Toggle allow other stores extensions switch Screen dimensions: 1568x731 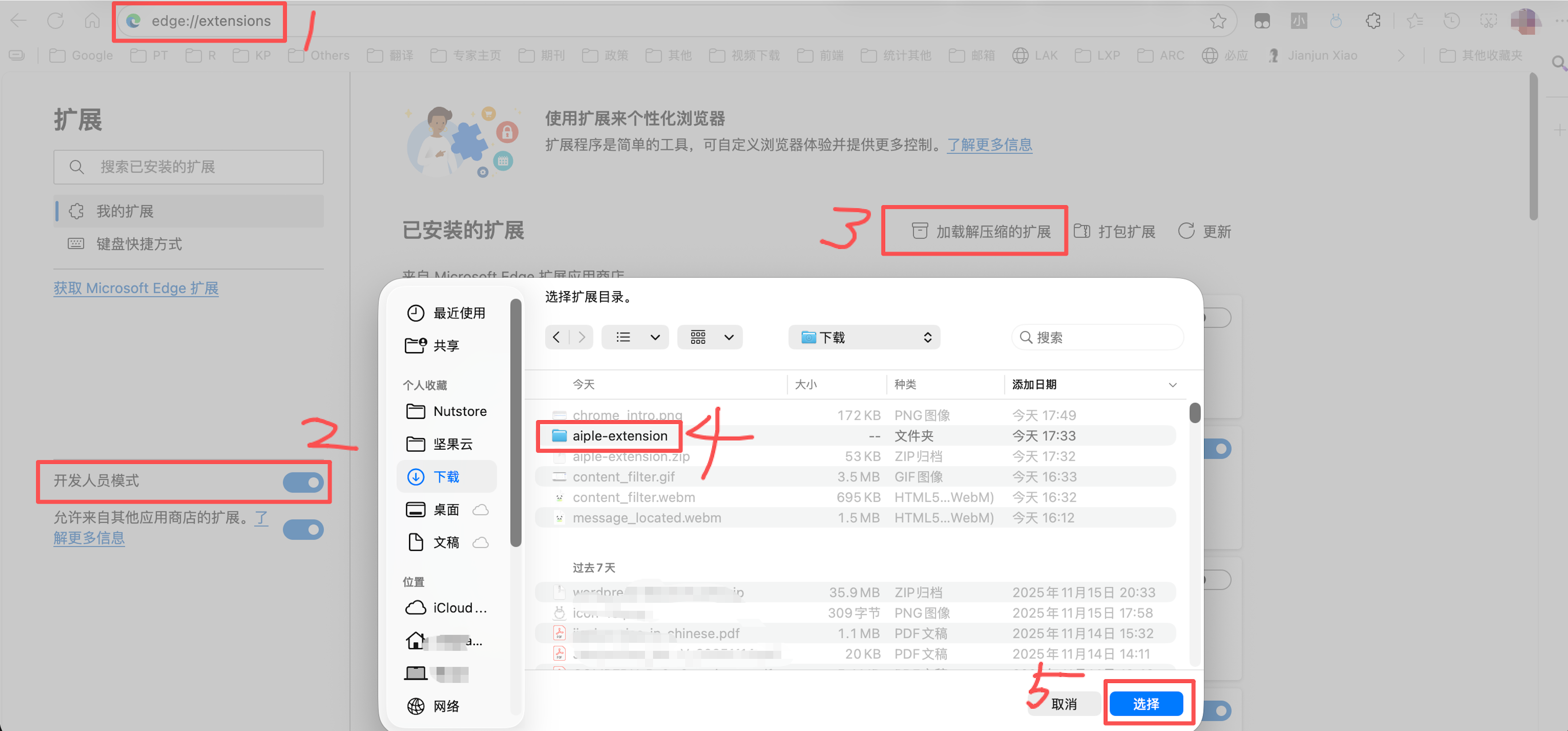pos(303,529)
